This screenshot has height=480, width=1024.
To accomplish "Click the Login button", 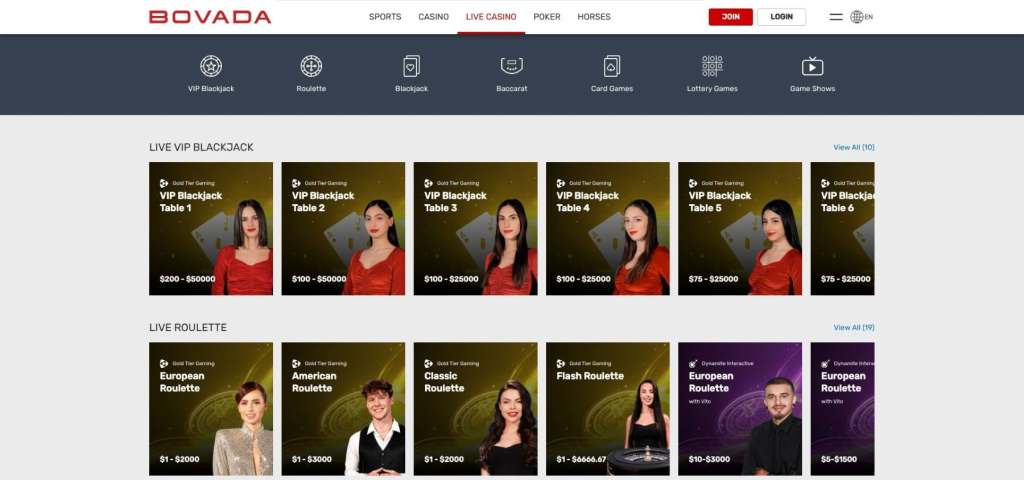I will point(782,17).
